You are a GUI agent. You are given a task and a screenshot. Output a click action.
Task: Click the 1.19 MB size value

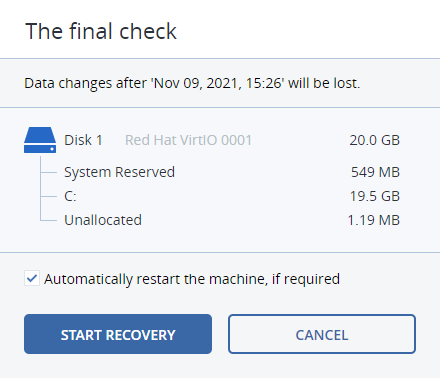tap(374, 220)
